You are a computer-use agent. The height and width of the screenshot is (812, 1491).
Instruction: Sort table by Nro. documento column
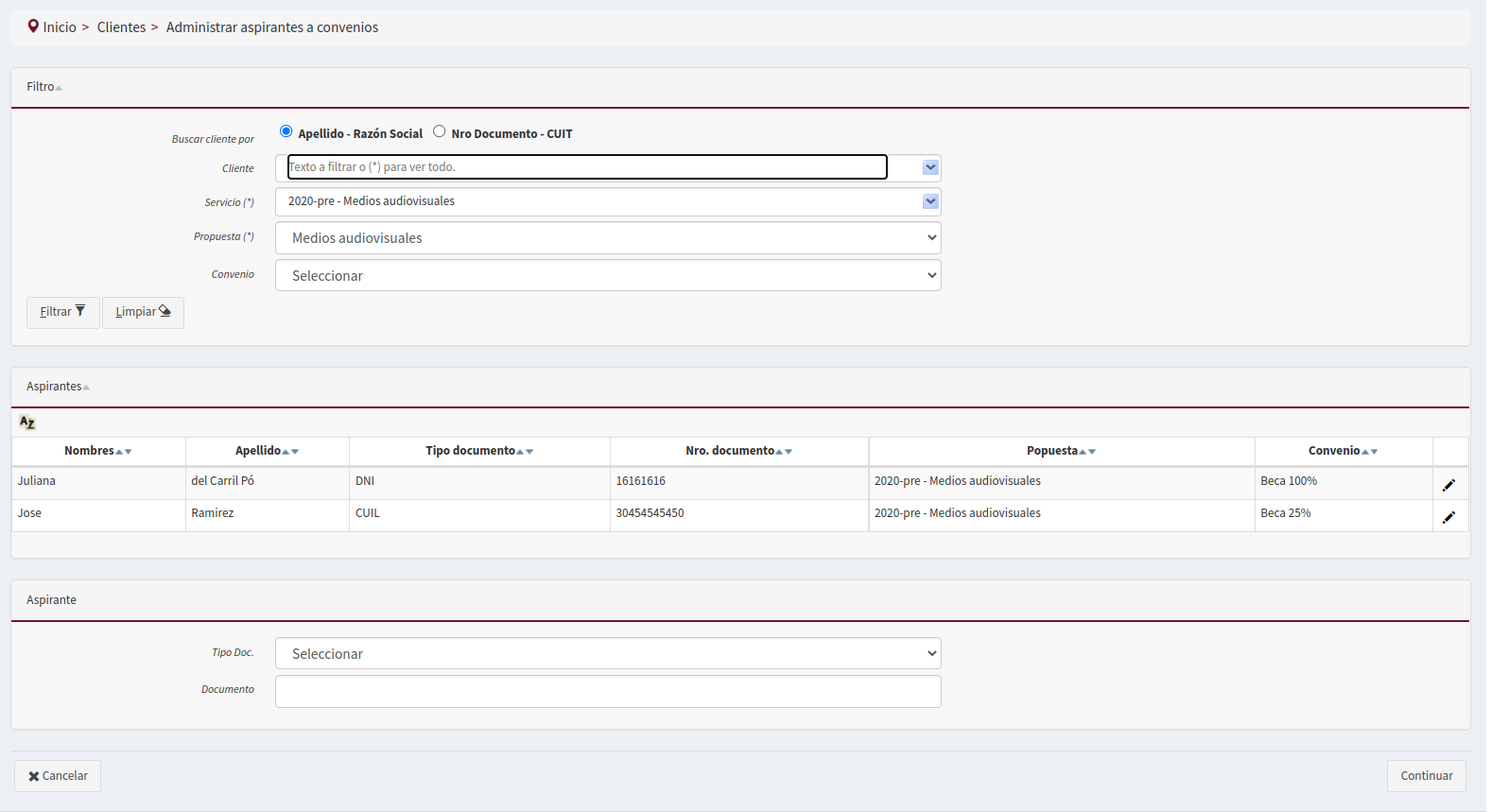click(739, 451)
